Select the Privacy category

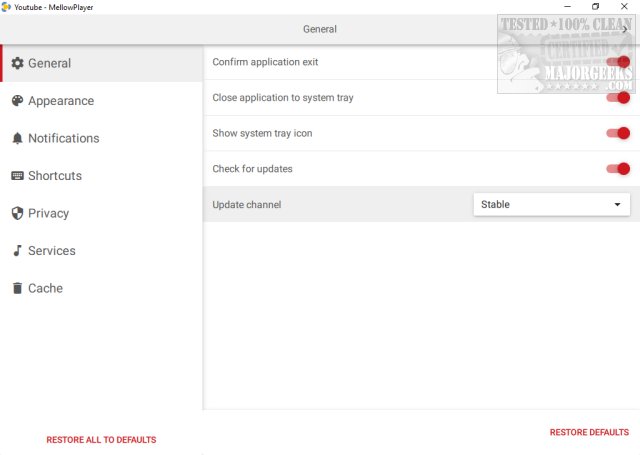(101, 213)
